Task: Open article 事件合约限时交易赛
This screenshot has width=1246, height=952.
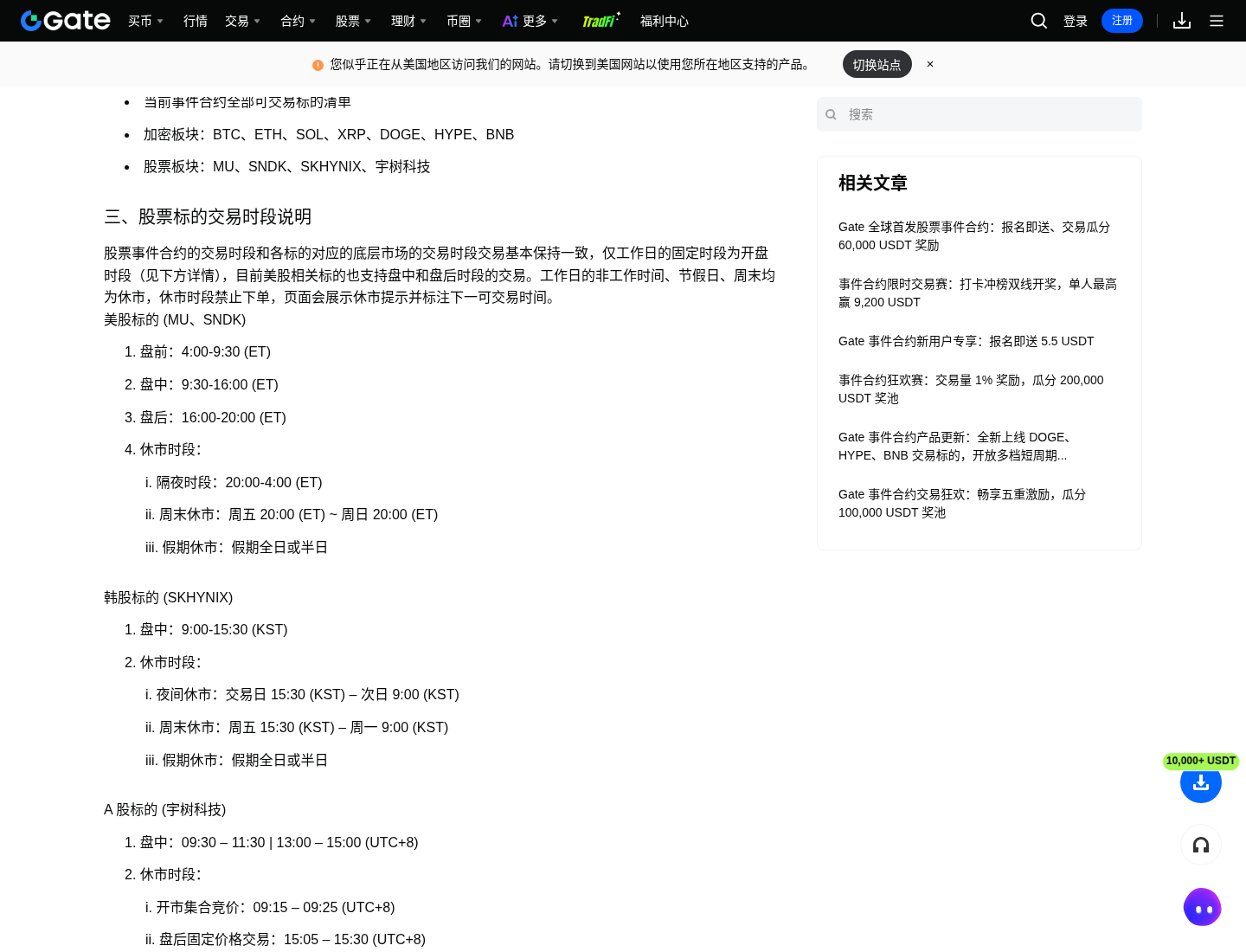Action: 979,293
